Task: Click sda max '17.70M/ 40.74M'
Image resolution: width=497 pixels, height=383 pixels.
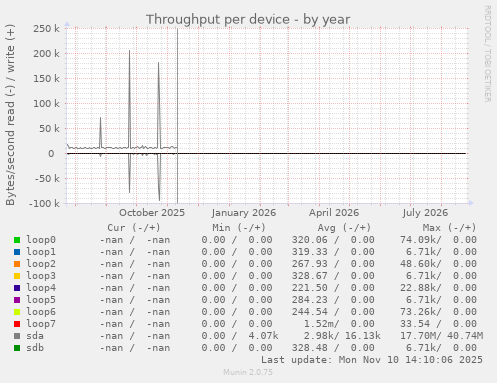Action: click(441, 336)
